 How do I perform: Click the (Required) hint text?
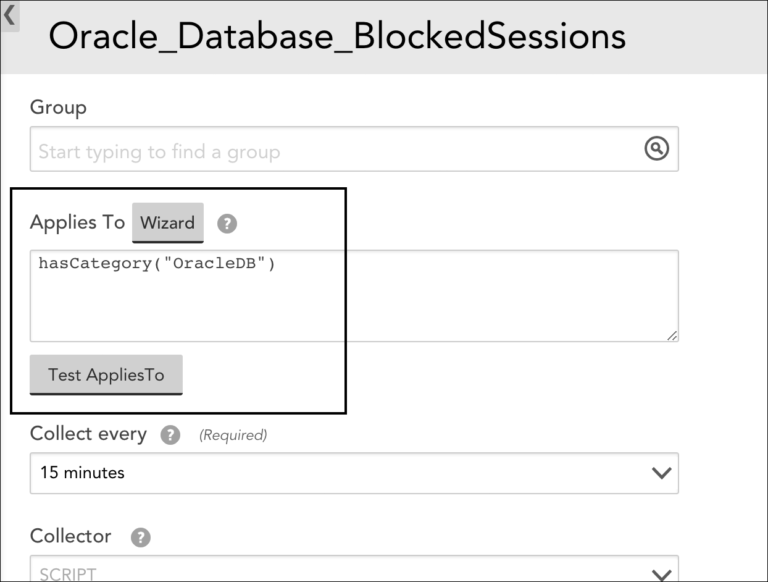(233, 435)
